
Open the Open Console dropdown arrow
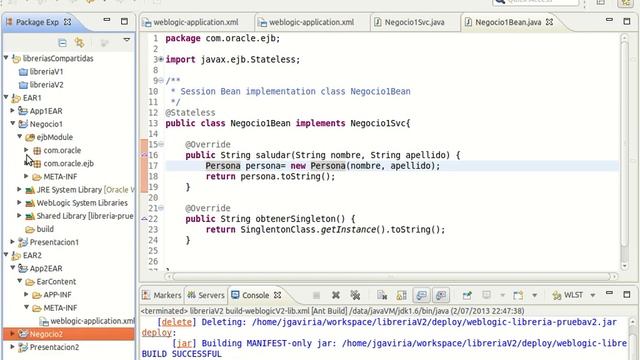point(534,295)
